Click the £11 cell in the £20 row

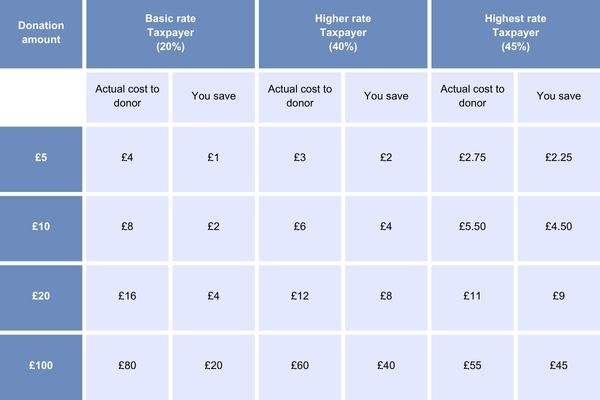(x=473, y=298)
